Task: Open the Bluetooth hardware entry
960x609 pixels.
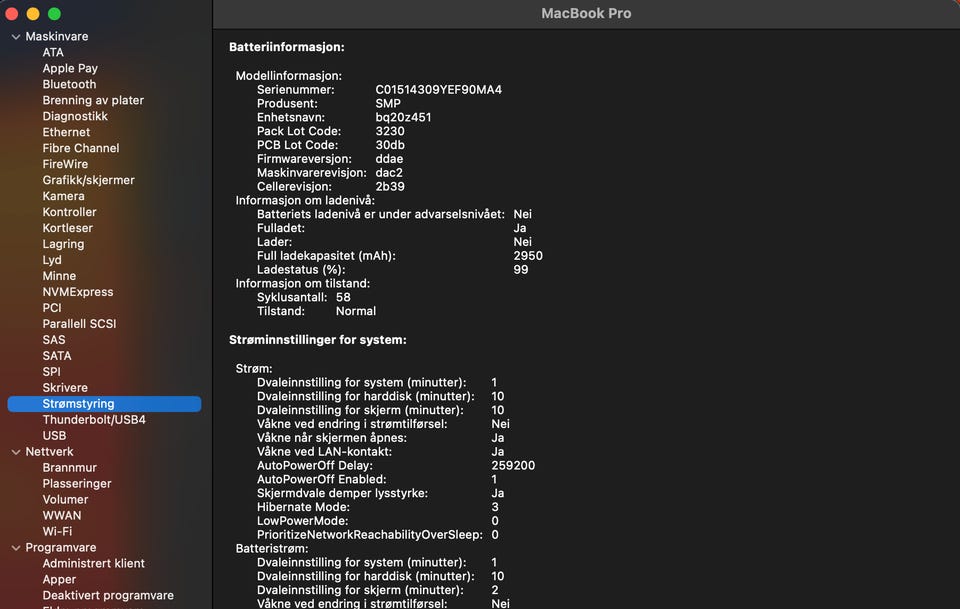Action: click(x=69, y=84)
